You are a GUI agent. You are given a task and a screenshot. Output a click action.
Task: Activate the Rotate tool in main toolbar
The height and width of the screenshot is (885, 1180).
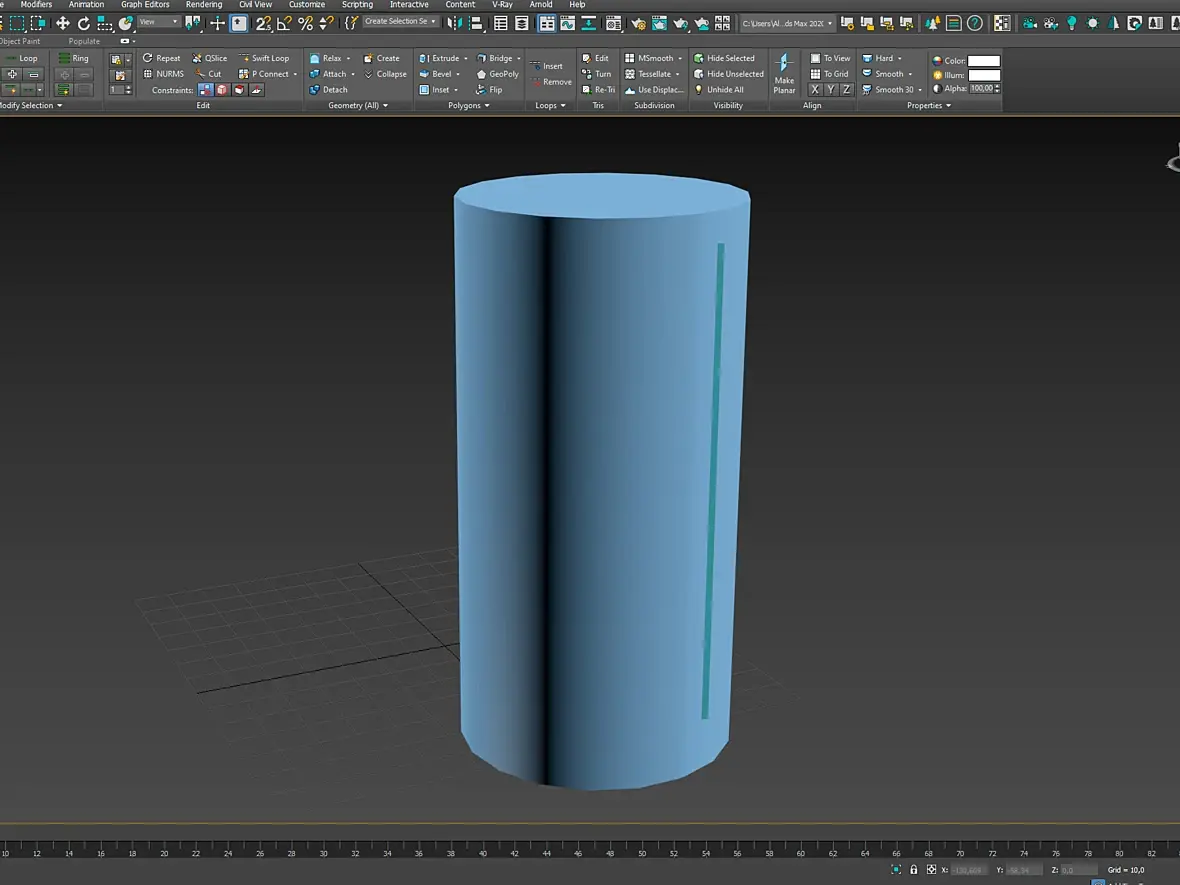(x=84, y=23)
